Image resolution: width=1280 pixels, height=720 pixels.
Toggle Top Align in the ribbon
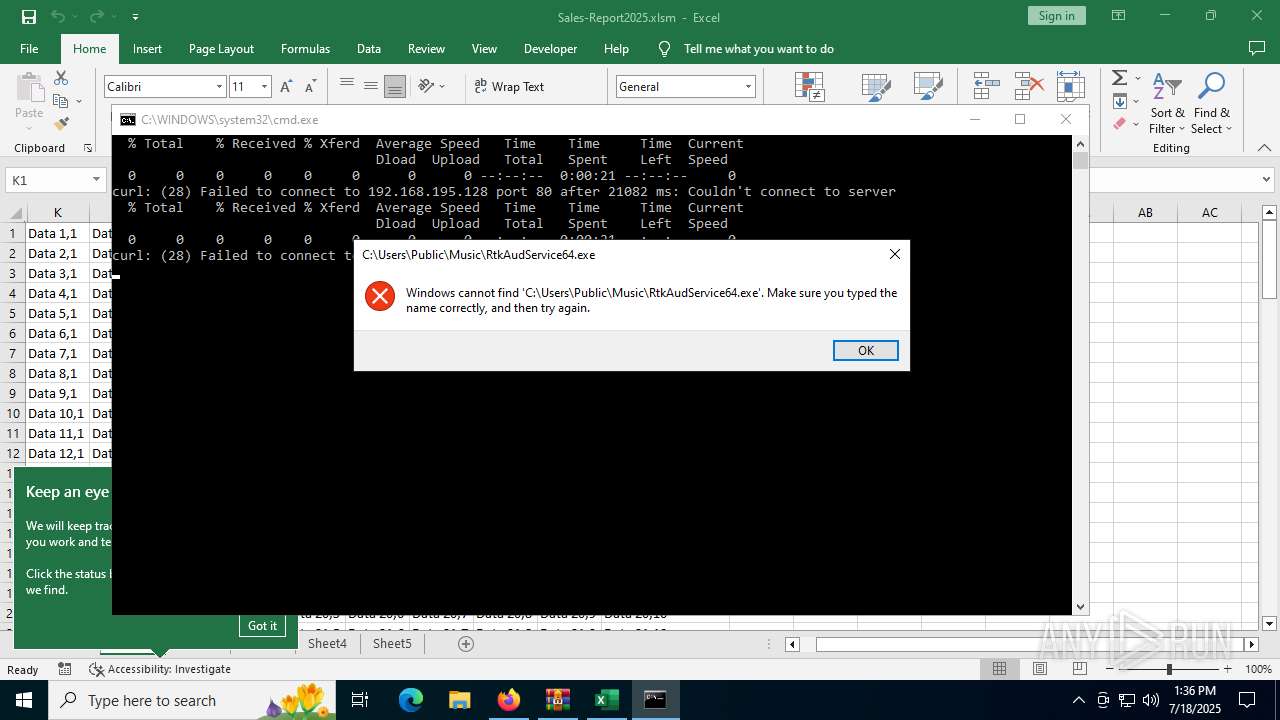point(347,86)
